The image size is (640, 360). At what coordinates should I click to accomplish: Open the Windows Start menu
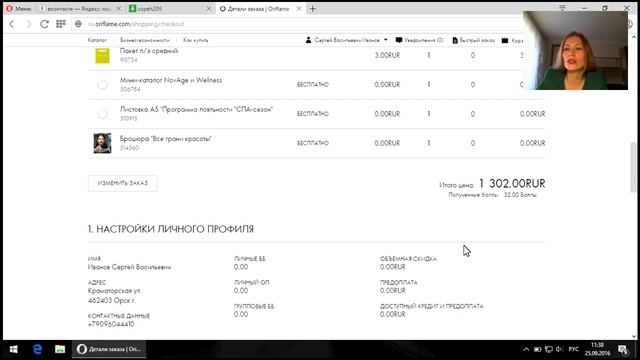coord(13,349)
